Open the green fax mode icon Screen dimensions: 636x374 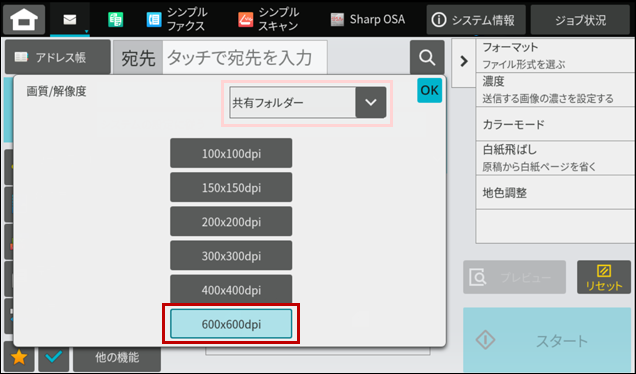point(116,19)
